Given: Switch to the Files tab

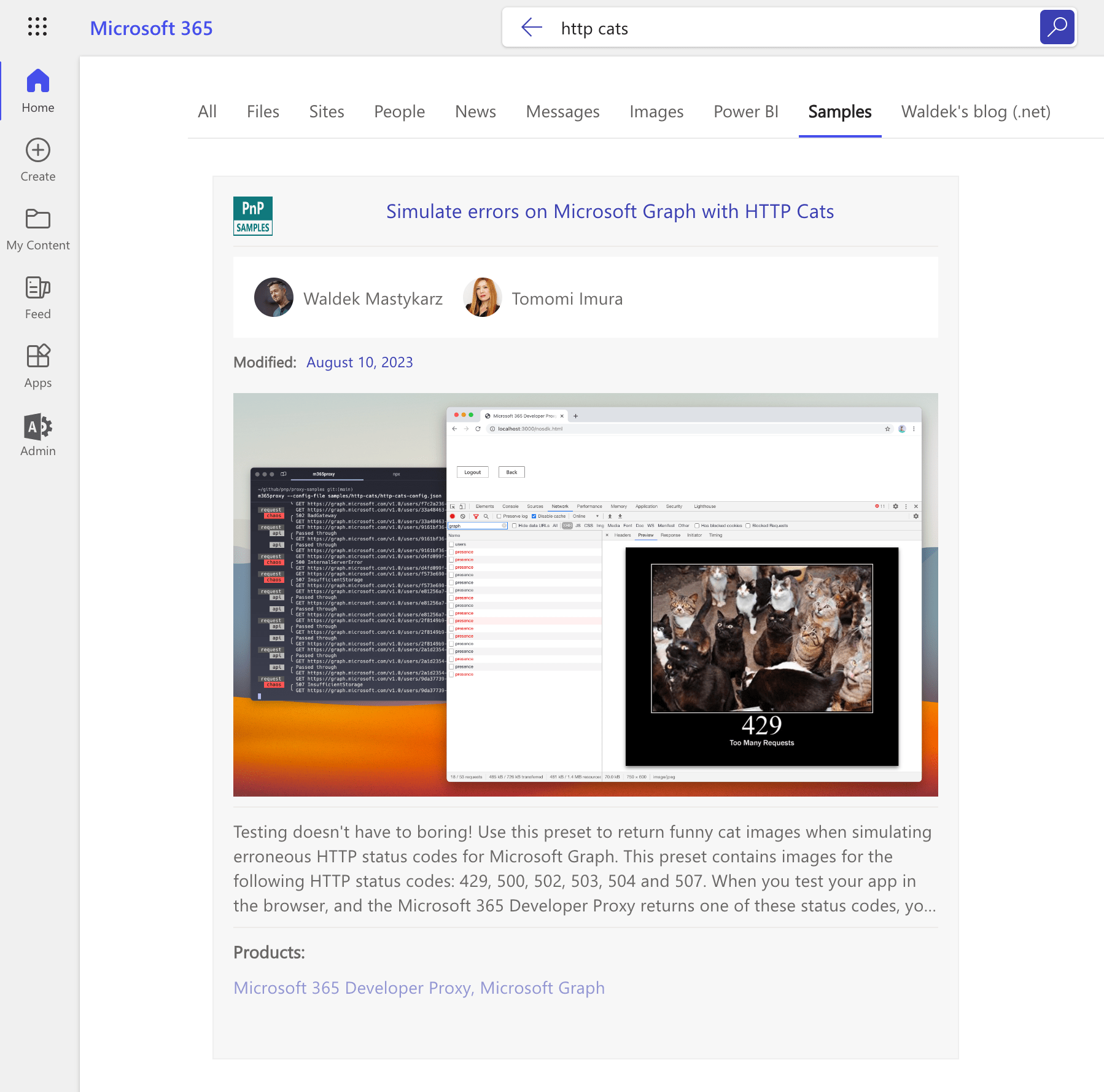Looking at the screenshot, I should (x=263, y=112).
